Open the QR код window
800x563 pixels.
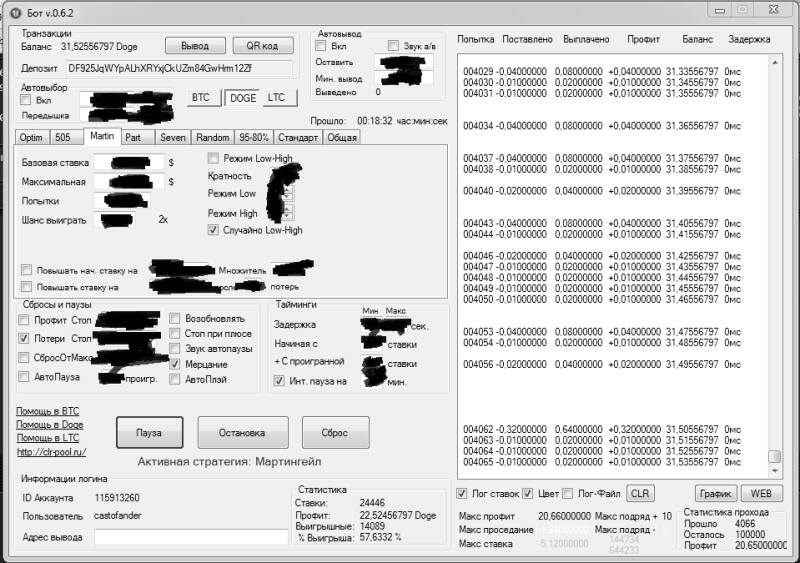coord(263,46)
